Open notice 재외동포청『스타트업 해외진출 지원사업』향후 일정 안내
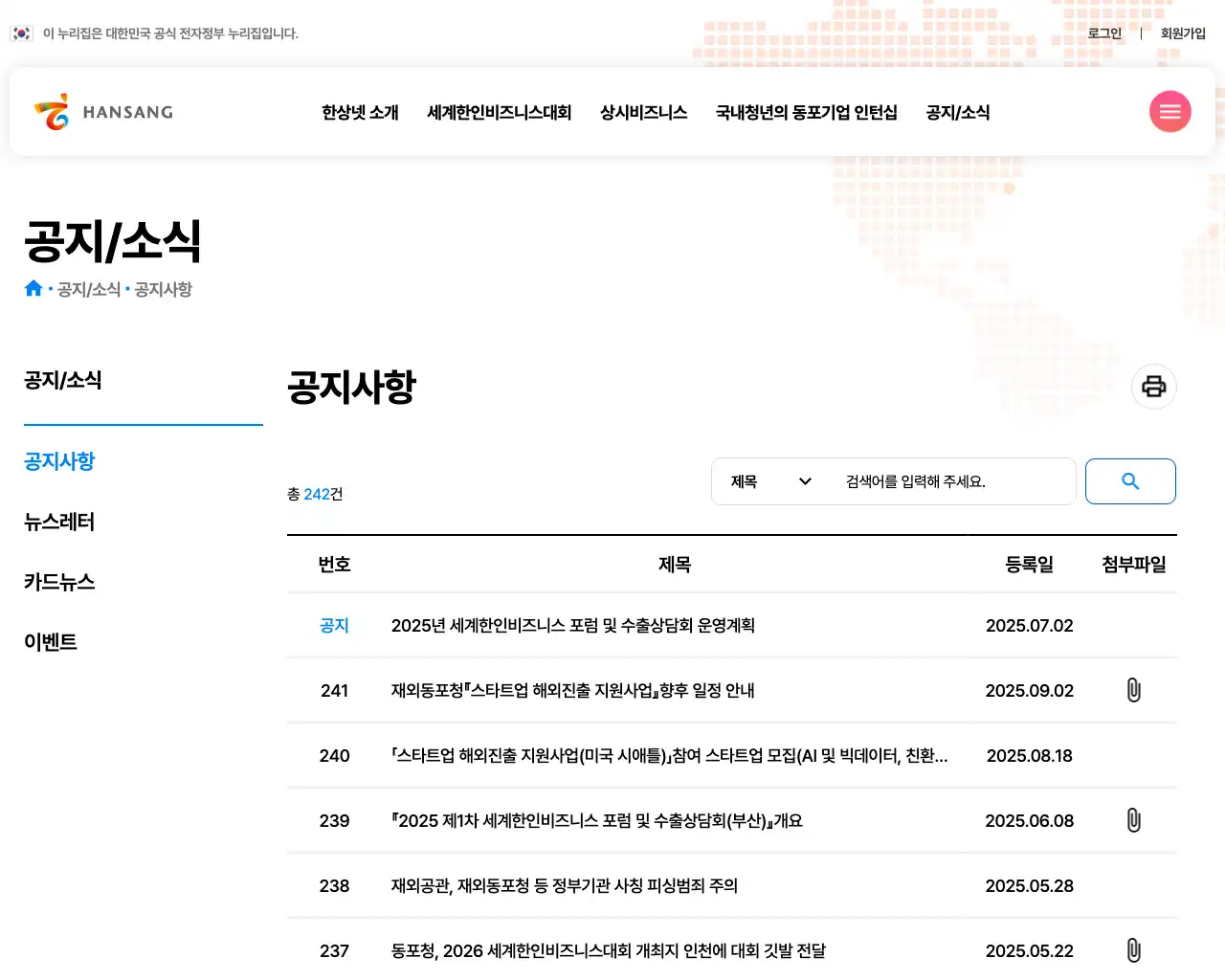Viewport: 1225px width, 980px height. [573, 690]
